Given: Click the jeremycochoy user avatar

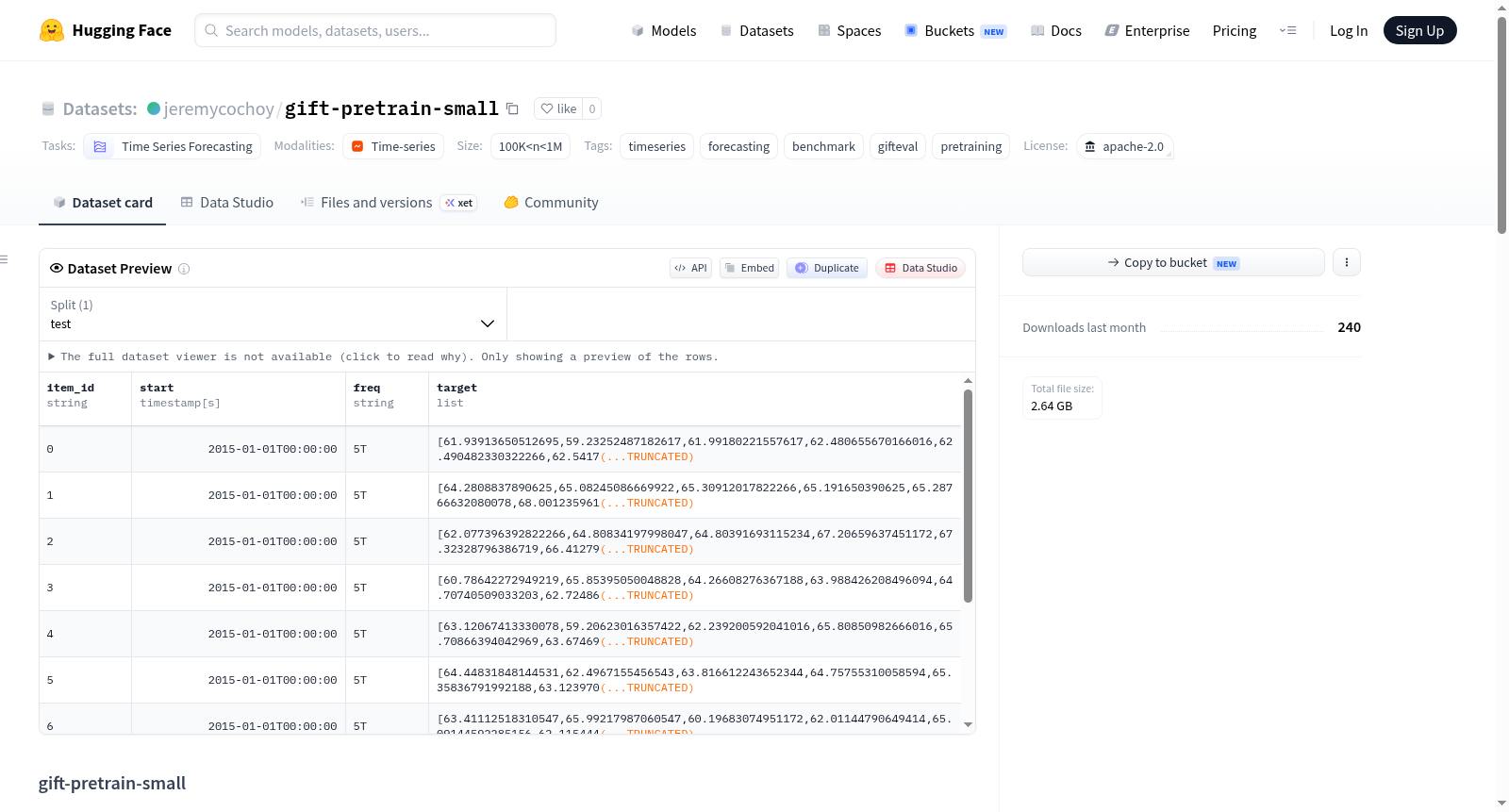Looking at the screenshot, I should tap(154, 108).
